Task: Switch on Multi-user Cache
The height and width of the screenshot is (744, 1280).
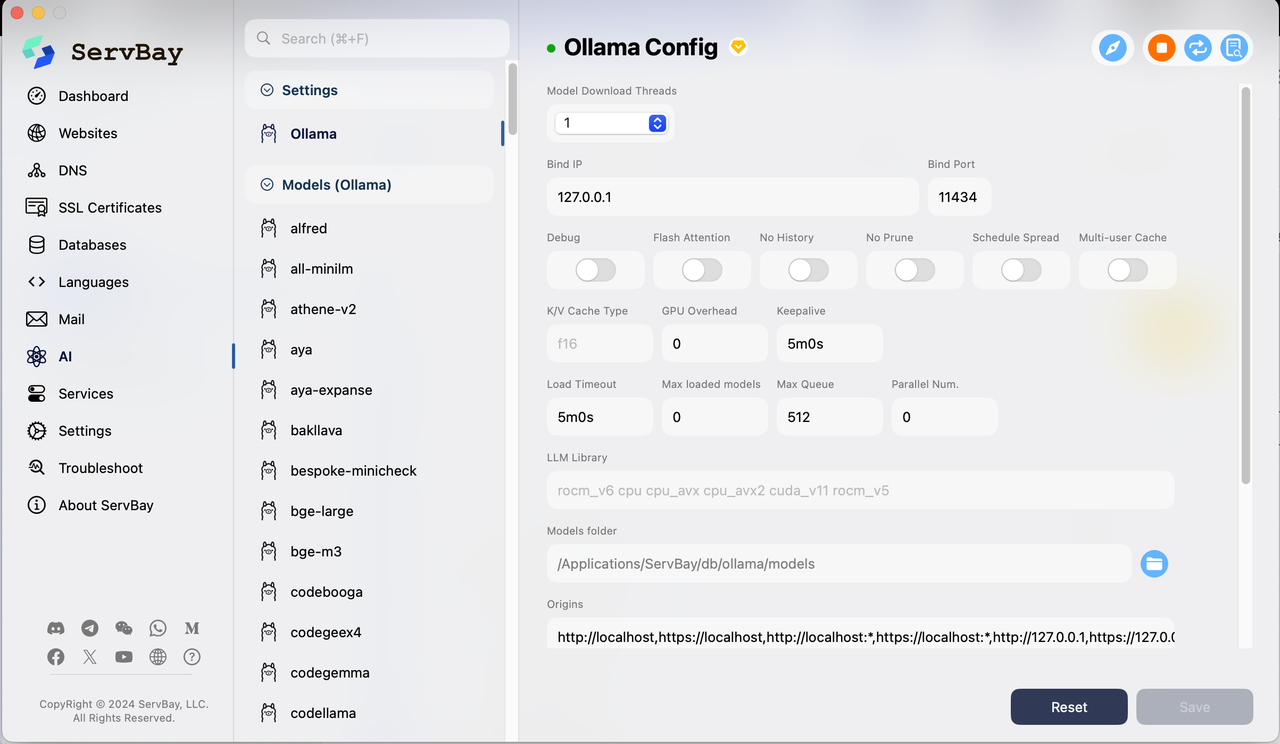Action: coord(1127,270)
